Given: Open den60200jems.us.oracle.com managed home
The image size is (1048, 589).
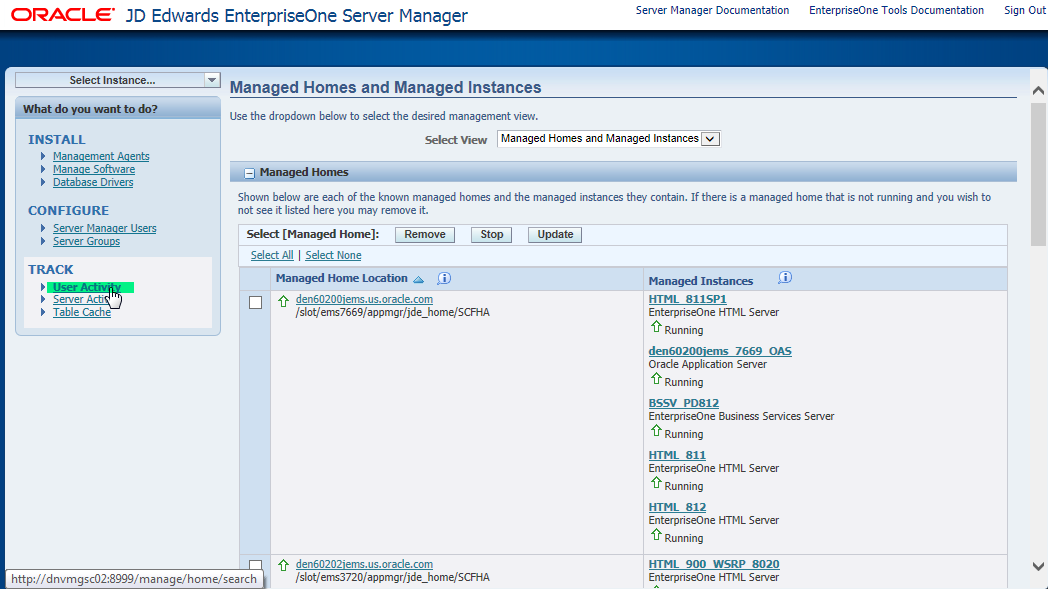Looking at the screenshot, I should coord(364,299).
